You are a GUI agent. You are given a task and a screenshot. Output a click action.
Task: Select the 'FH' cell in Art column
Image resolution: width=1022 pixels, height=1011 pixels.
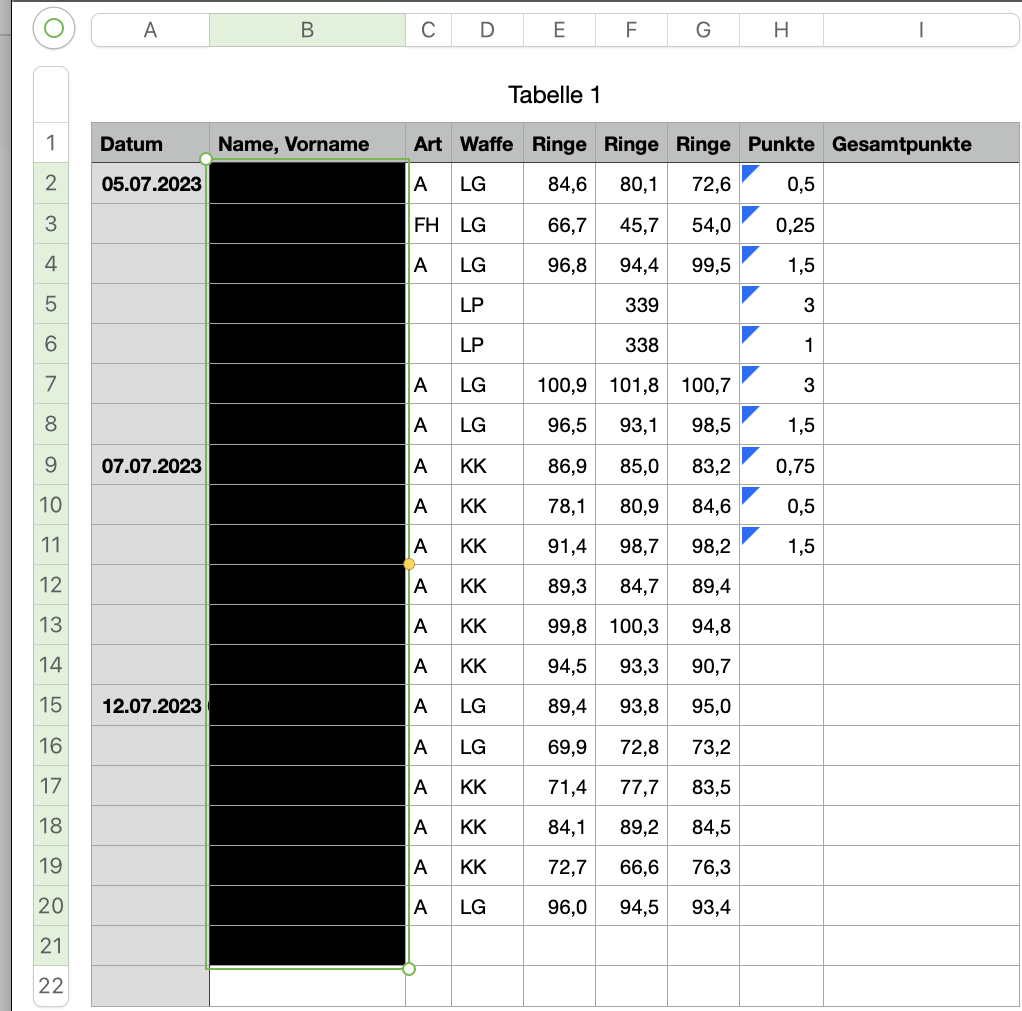click(428, 224)
